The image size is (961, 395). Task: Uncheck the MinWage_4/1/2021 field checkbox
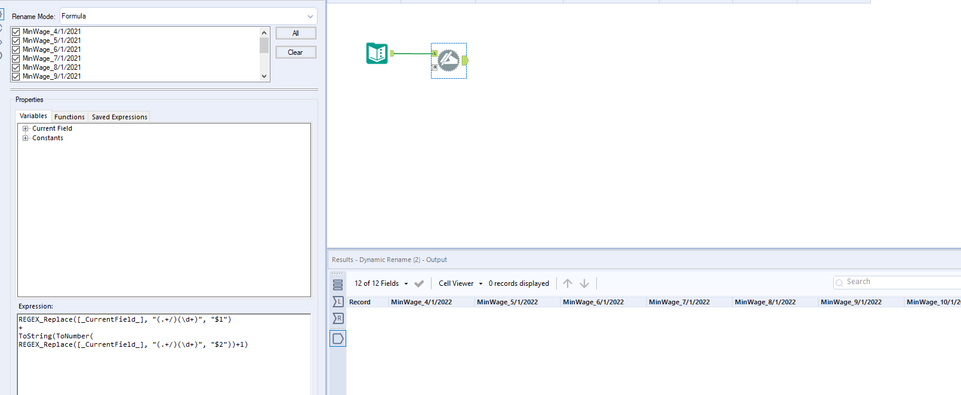[17, 31]
